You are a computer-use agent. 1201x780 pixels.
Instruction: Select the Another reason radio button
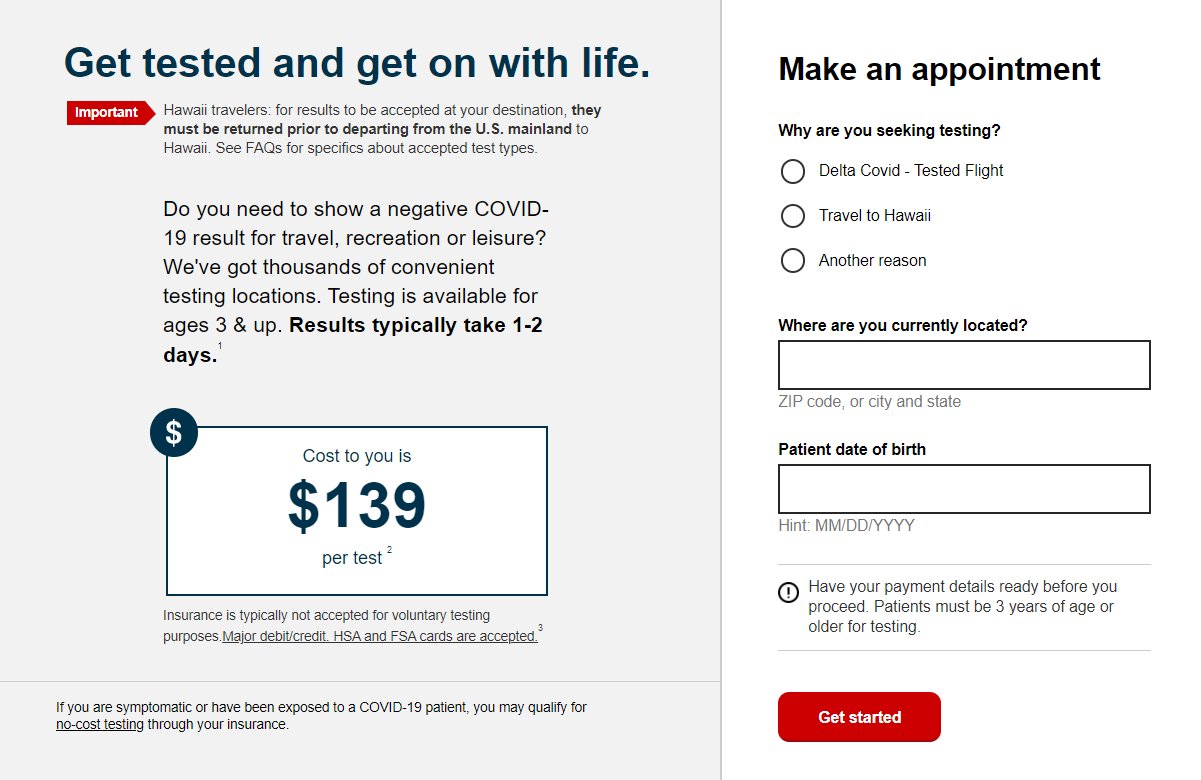click(792, 260)
